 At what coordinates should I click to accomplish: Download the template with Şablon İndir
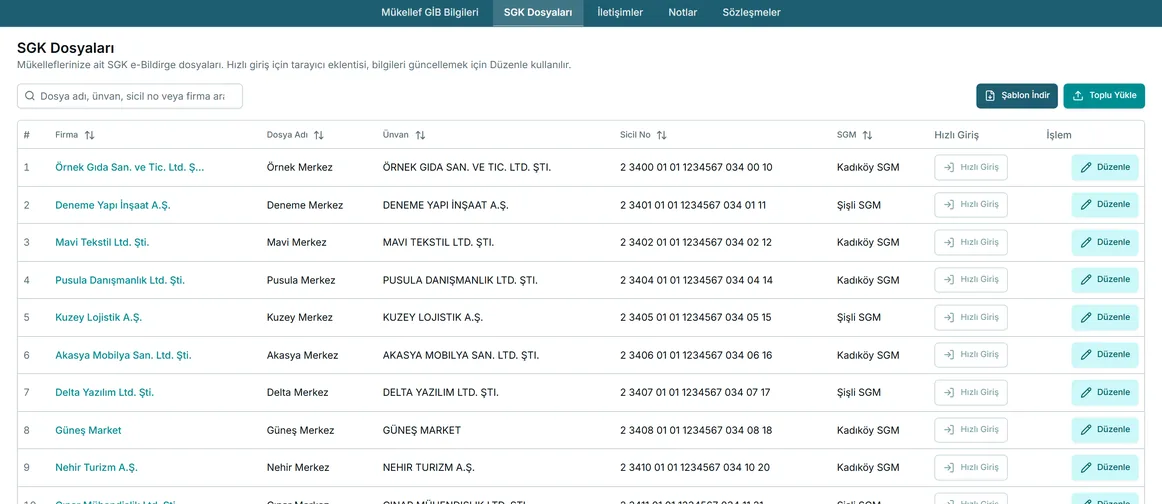pyautogui.click(x=1017, y=96)
